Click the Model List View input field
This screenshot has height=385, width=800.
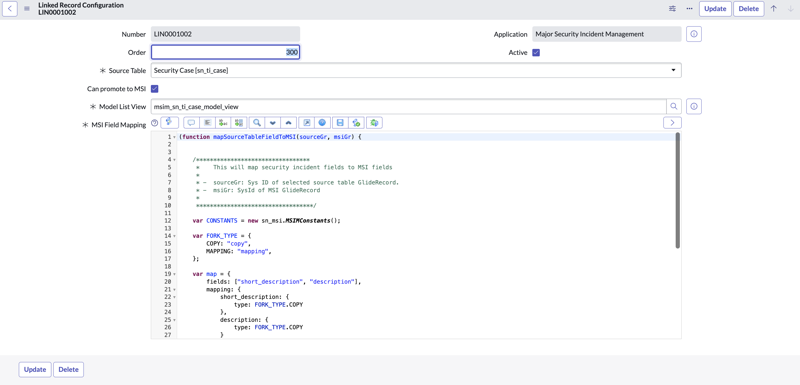coord(409,106)
